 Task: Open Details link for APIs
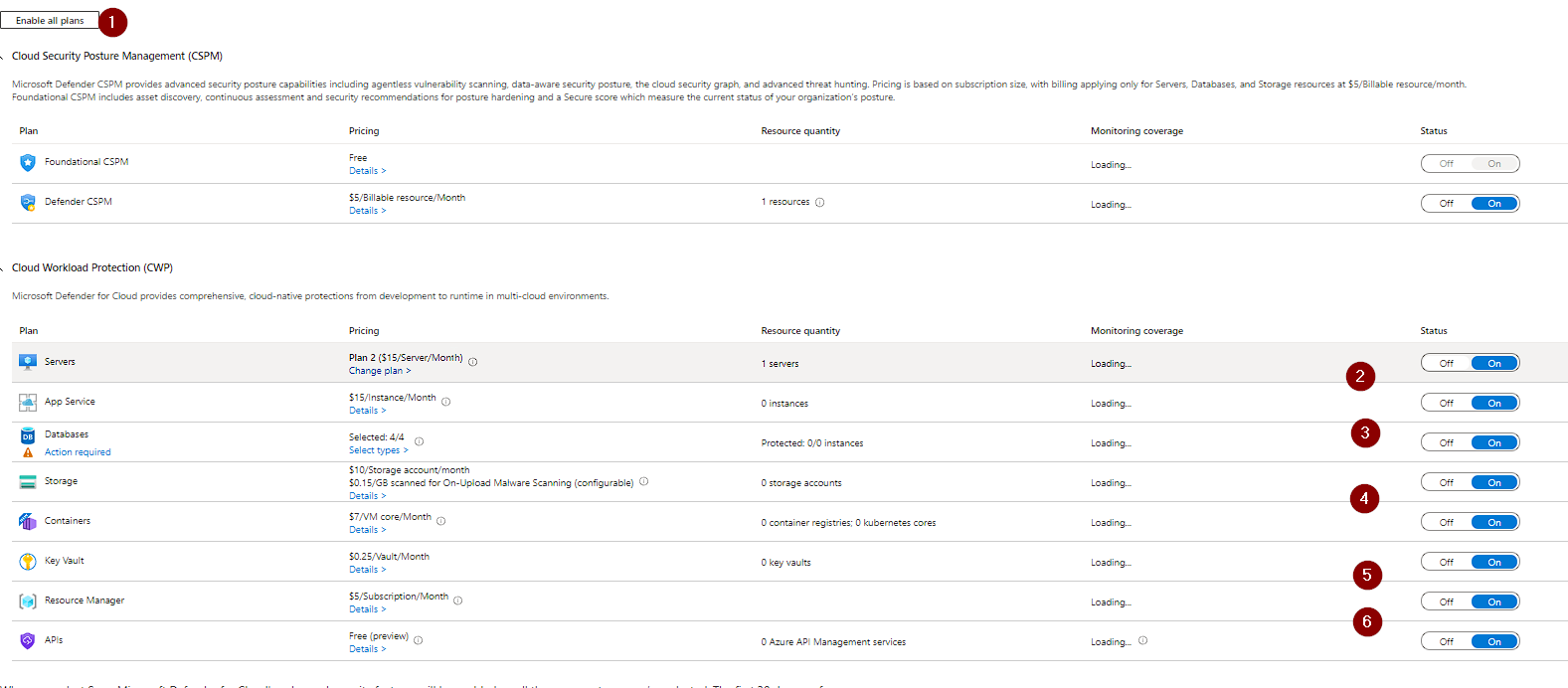[368, 649]
